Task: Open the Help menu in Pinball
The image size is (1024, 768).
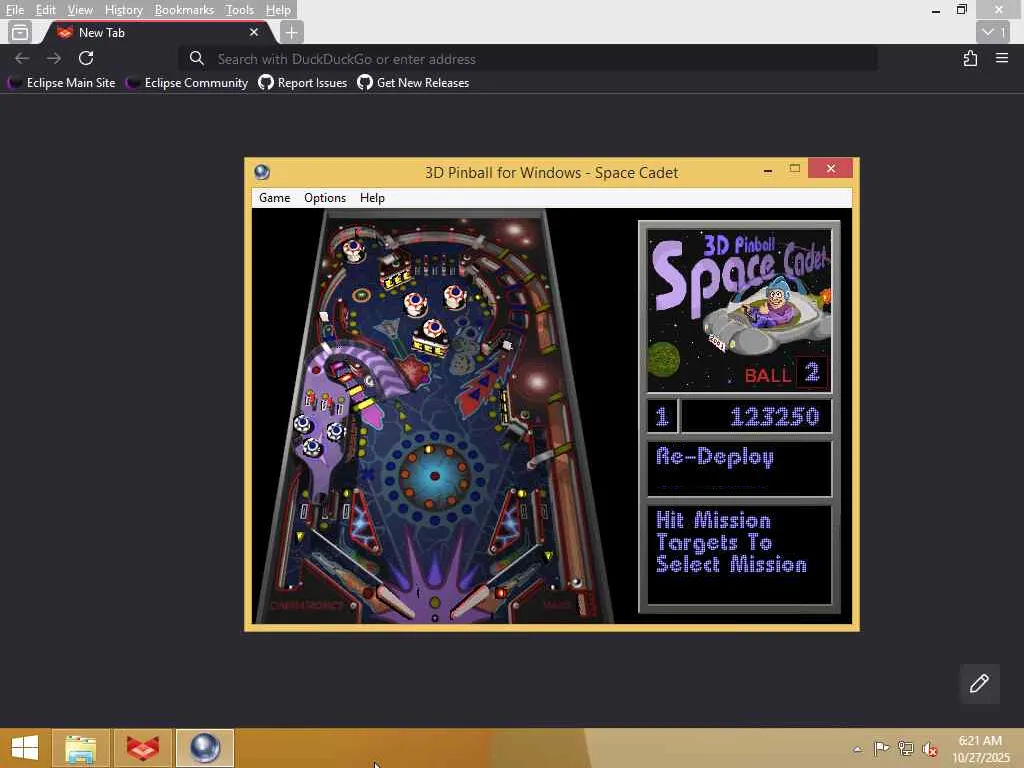Action: [x=372, y=198]
